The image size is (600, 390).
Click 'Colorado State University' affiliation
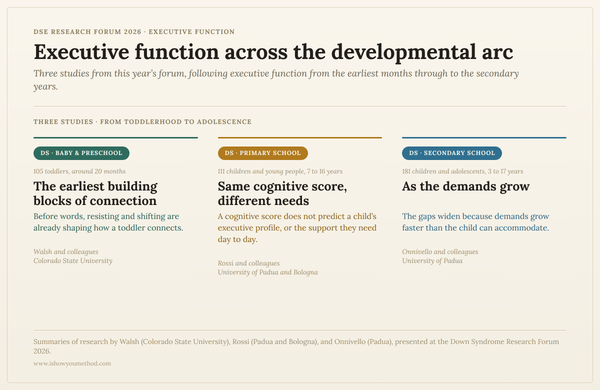[73, 261]
